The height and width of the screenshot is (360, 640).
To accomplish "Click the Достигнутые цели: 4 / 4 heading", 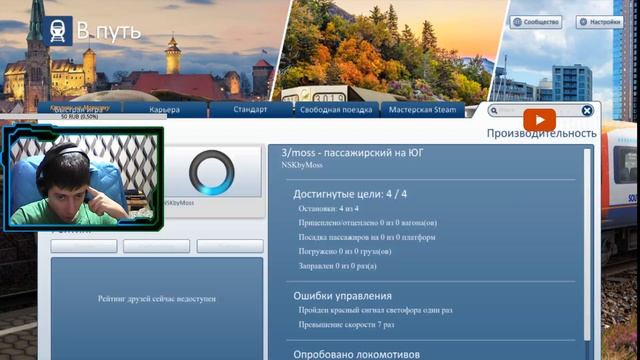I will coord(350,194).
